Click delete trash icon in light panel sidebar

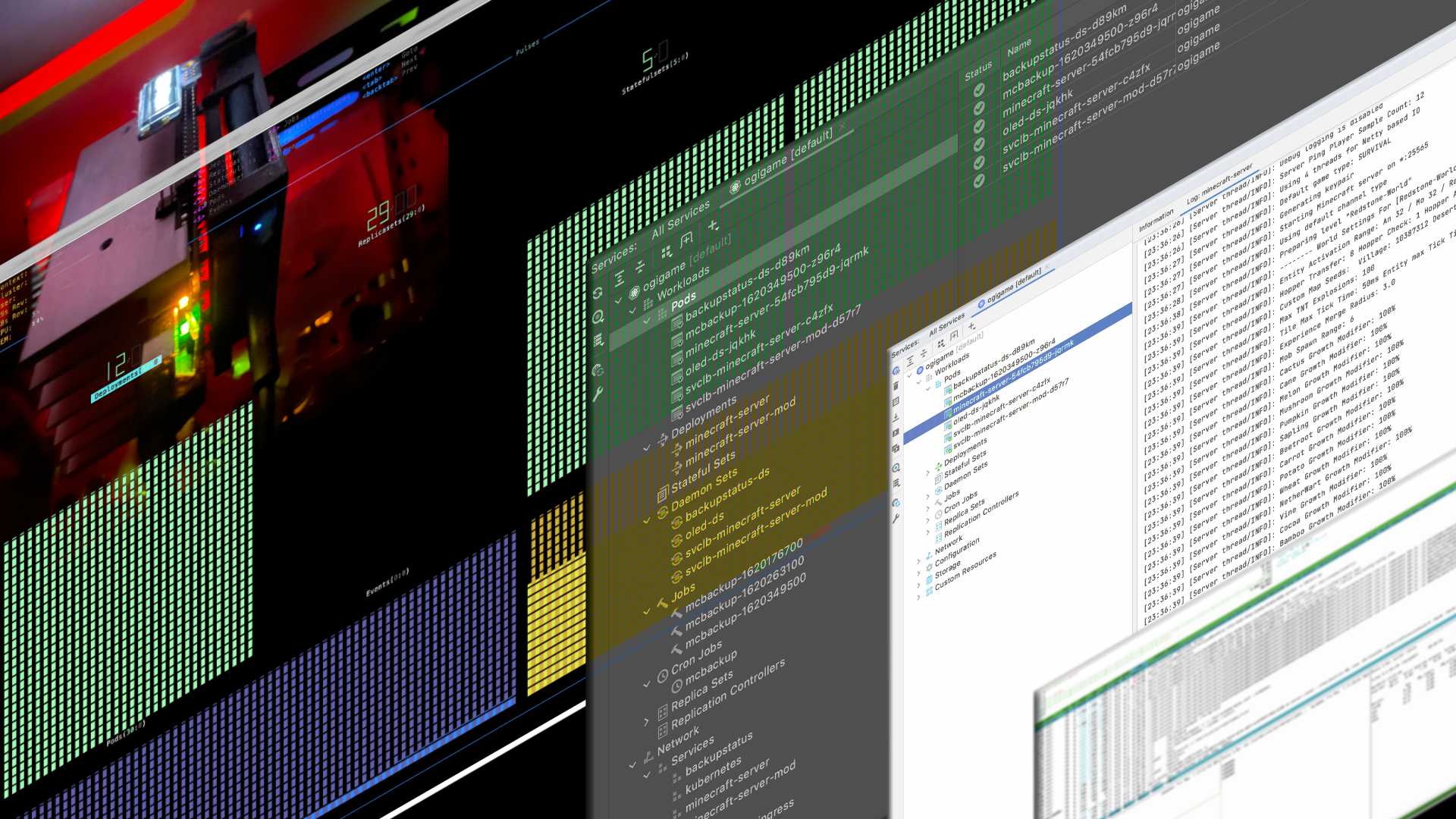[896, 386]
